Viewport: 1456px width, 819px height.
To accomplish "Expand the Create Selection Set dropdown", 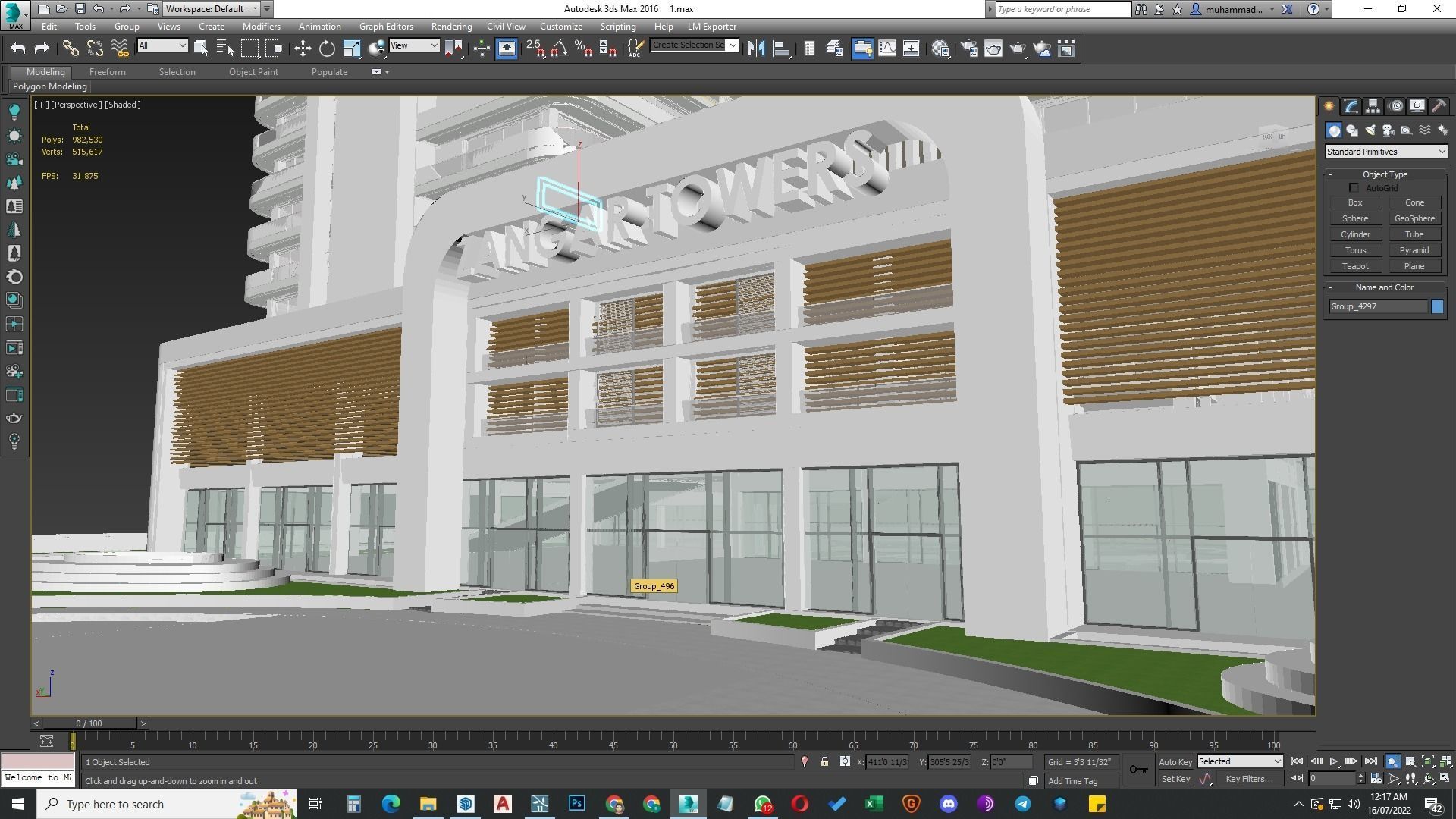I will coord(733,45).
